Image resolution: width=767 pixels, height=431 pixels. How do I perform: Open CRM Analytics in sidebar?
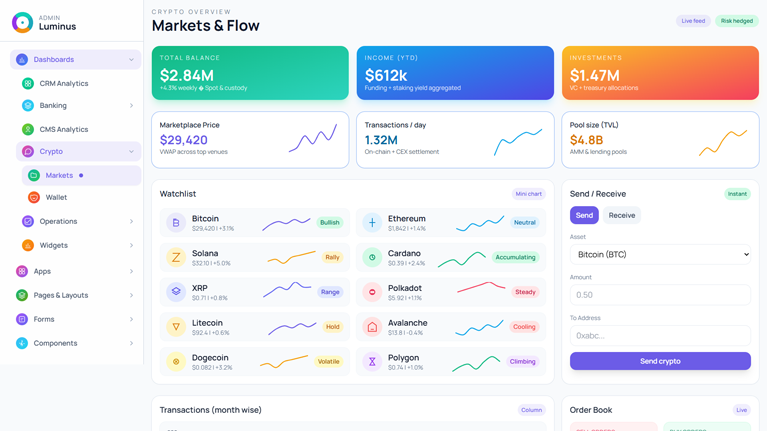pyautogui.click(x=64, y=84)
